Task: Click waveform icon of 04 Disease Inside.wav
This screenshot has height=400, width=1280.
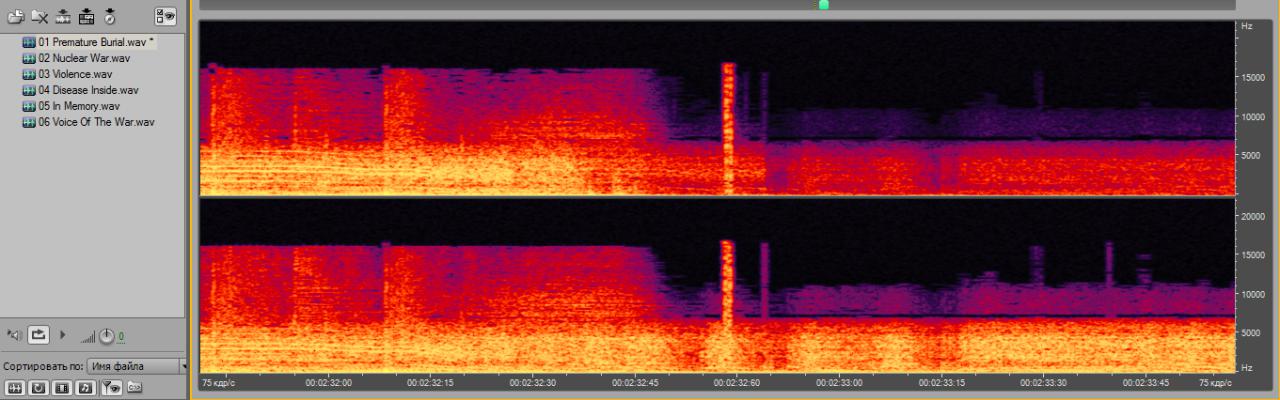Action: (x=29, y=91)
